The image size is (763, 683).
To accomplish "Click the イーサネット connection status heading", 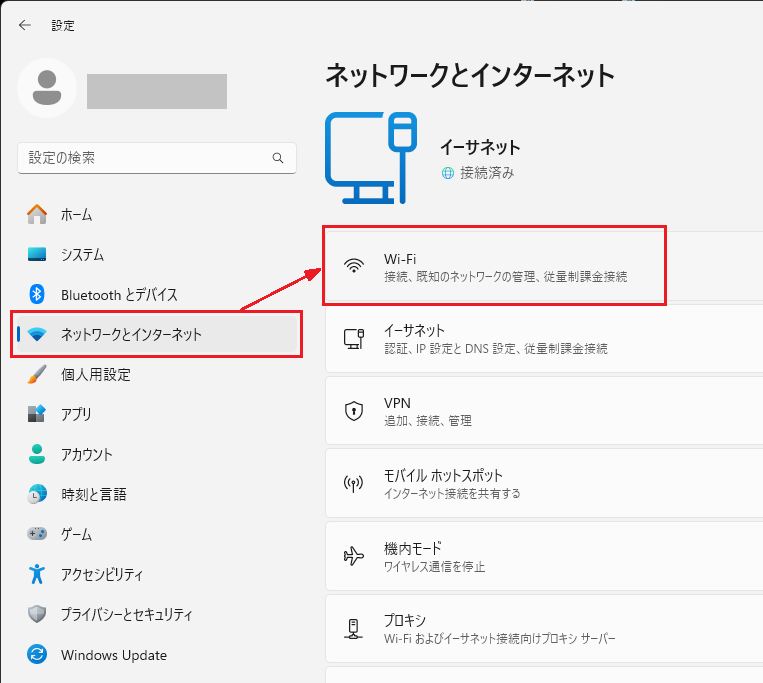I will coord(480,147).
